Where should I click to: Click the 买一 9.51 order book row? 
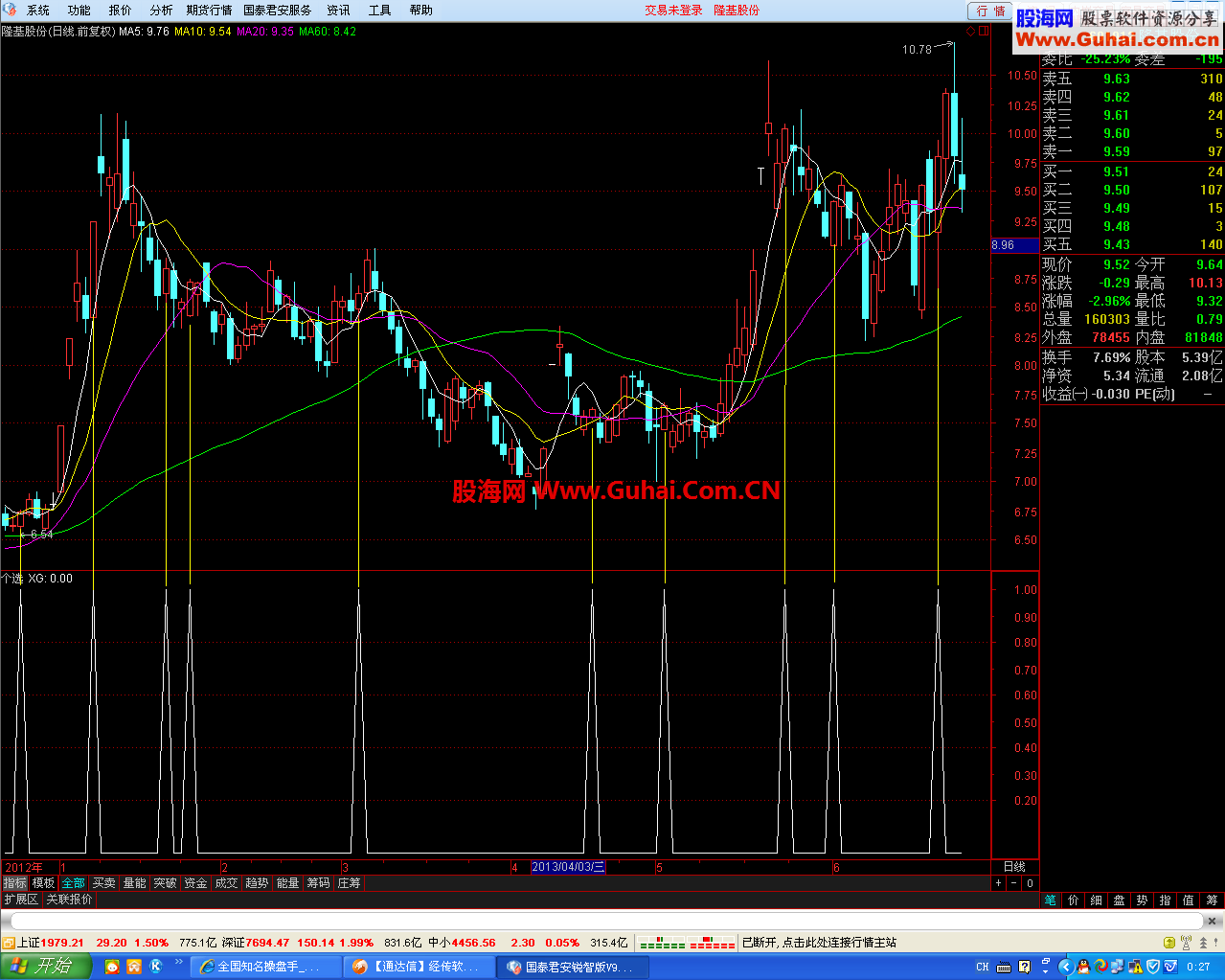(x=1132, y=171)
